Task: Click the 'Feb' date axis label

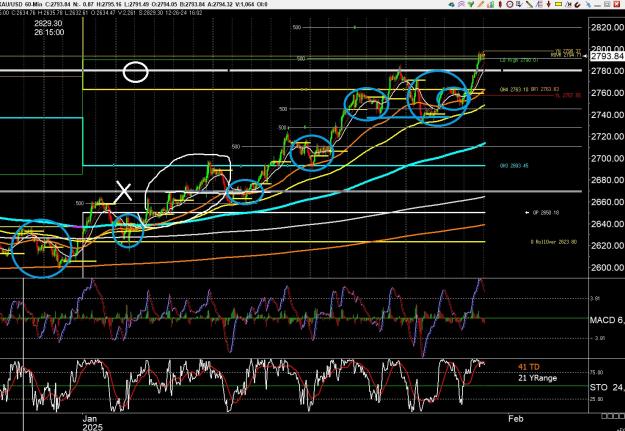Action: click(515, 419)
